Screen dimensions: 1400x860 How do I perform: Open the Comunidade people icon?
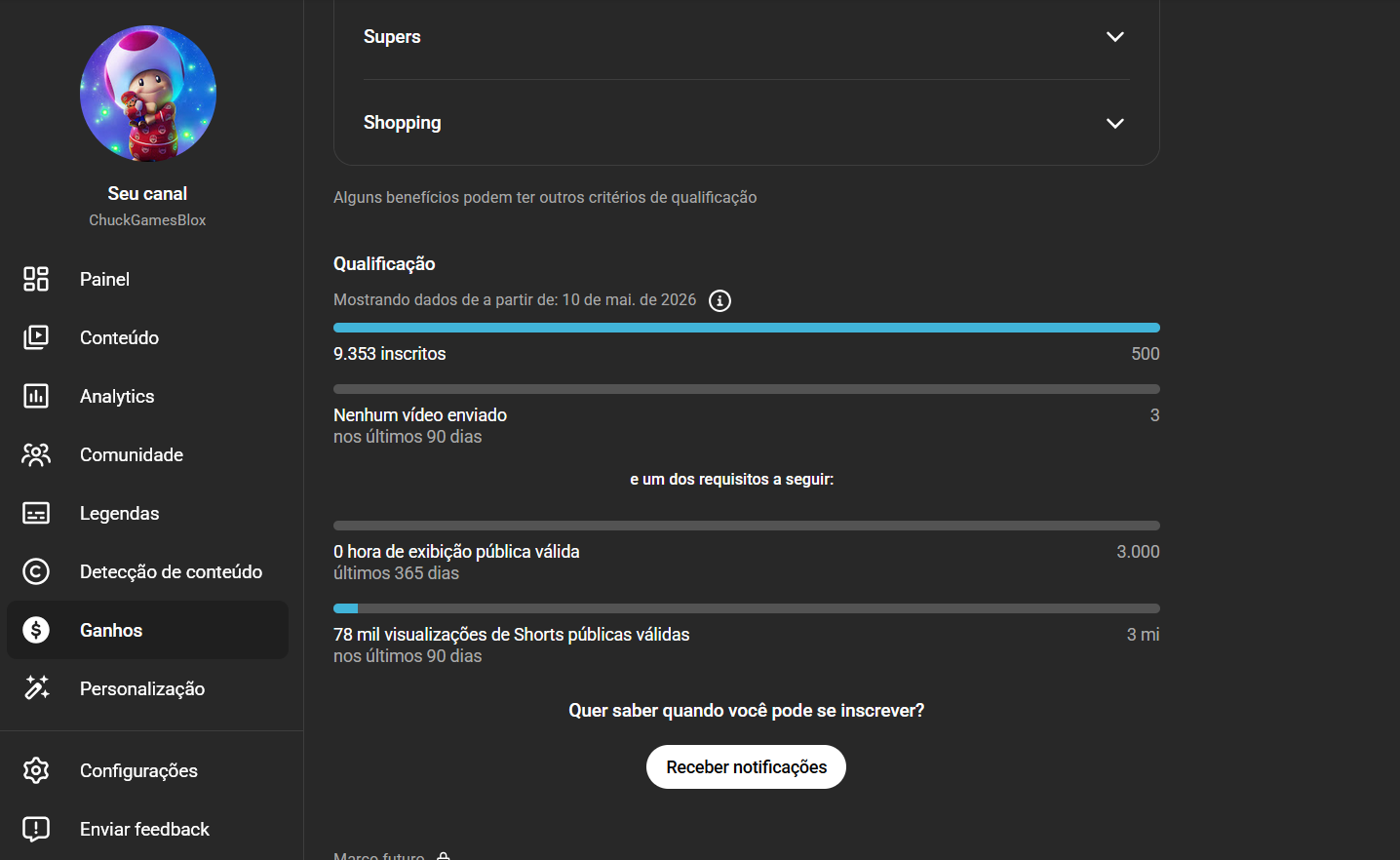coord(36,454)
